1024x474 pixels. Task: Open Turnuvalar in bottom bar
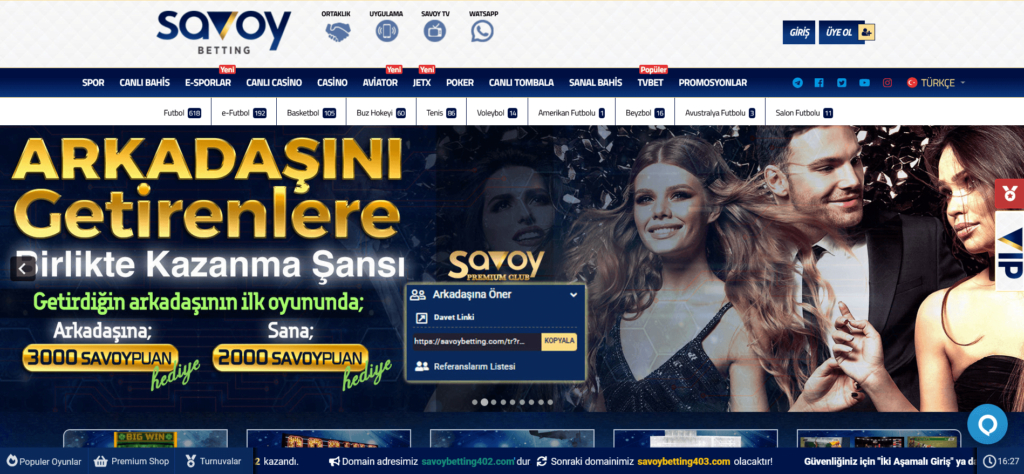click(212, 462)
